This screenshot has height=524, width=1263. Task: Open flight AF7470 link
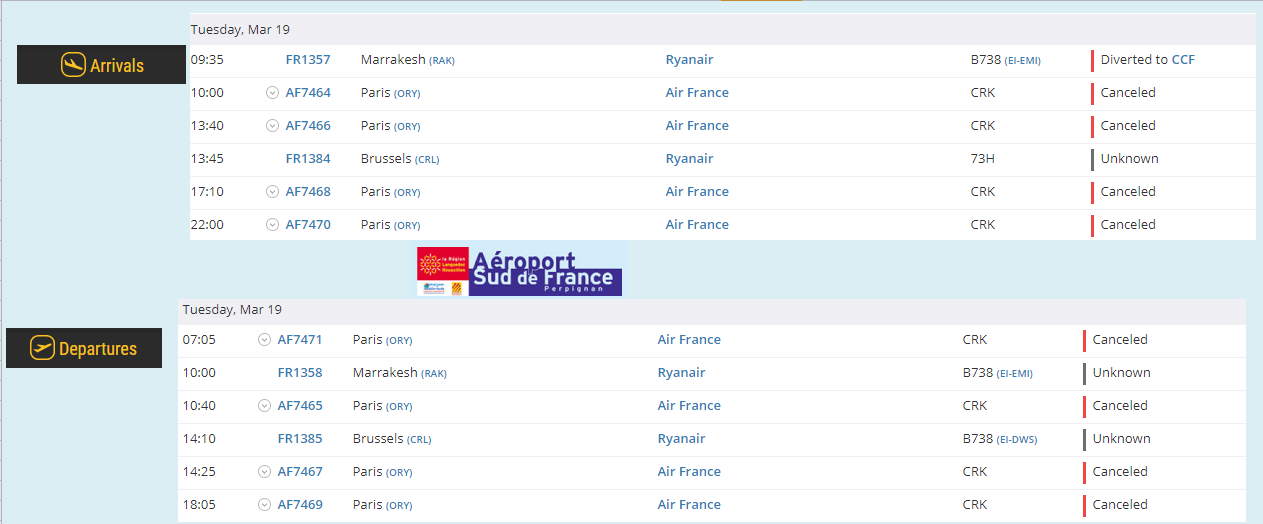[x=308, y=225]
